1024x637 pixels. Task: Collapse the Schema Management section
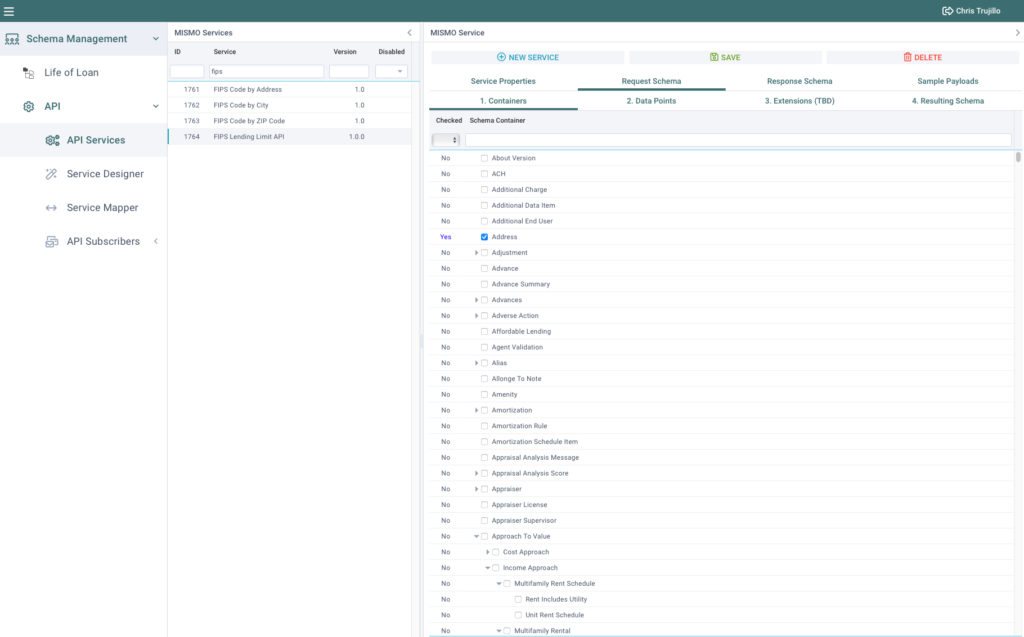(155, 39)
